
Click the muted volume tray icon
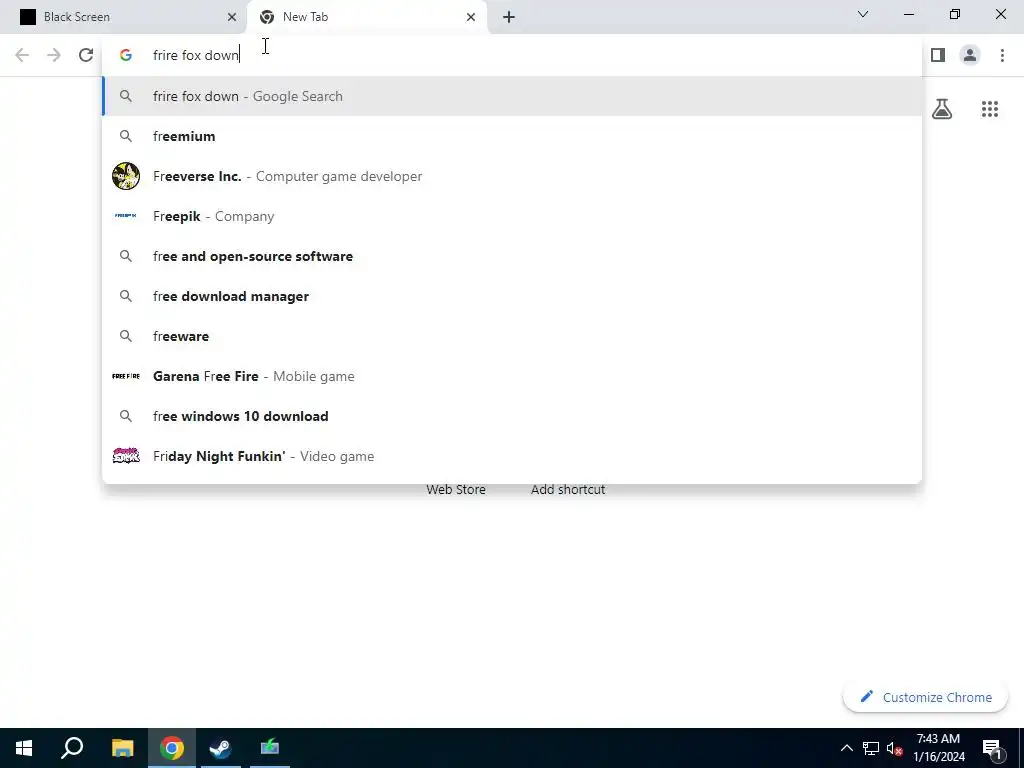click(895, 748)
